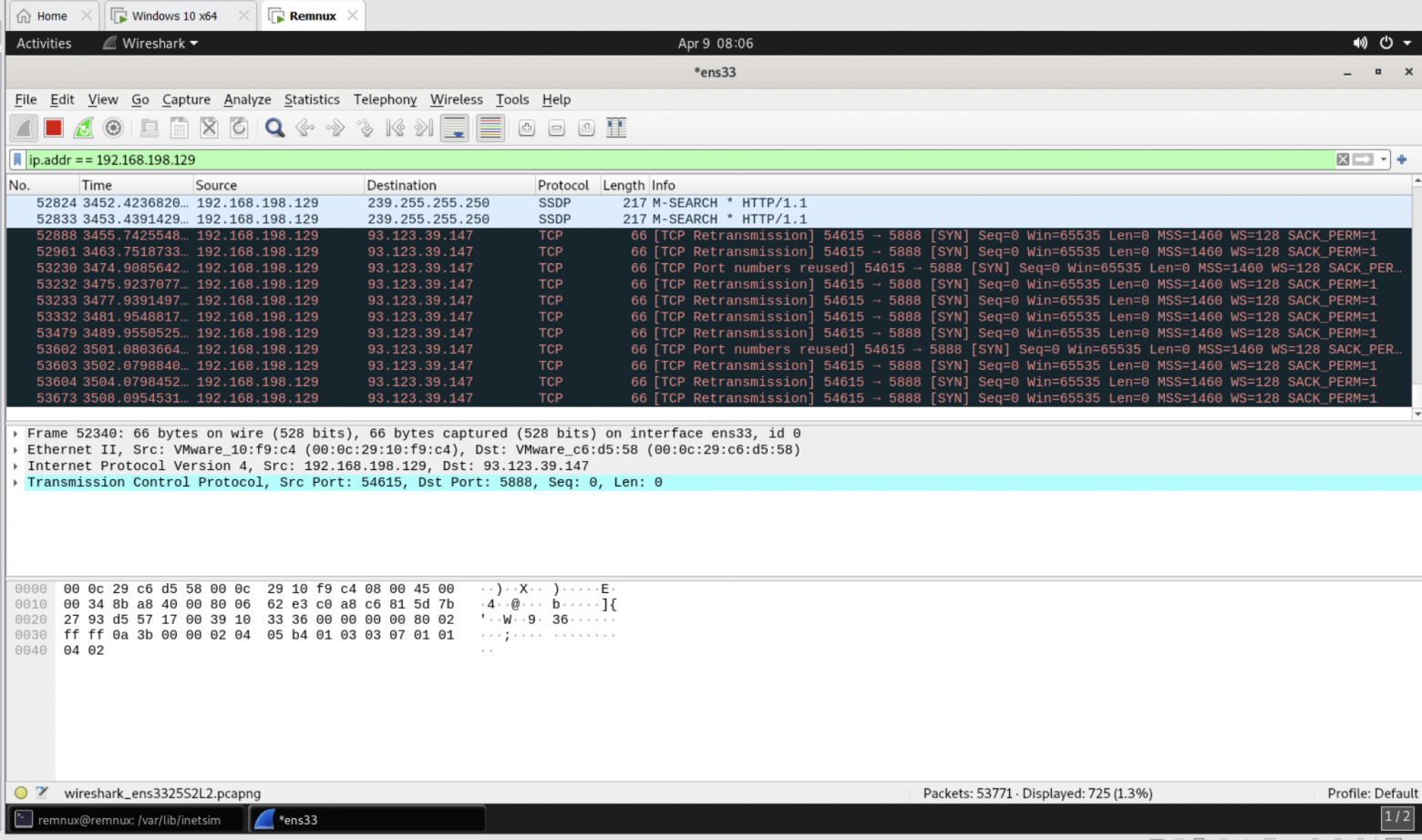Viewport: 1422px width, 840px height.
Task: Sort packets by Info column header
Action: click(1029, 185)
